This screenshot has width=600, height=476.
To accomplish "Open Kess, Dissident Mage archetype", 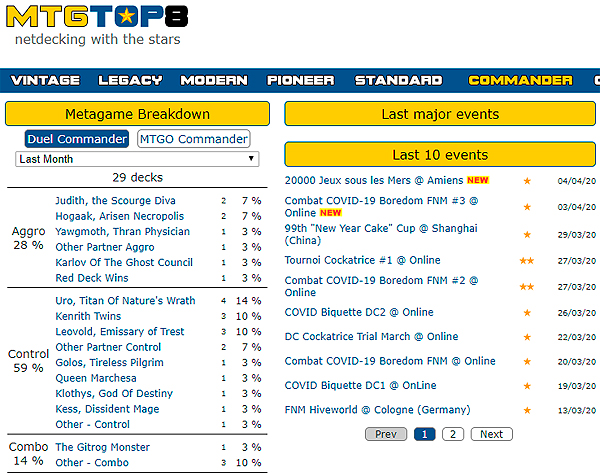I will (x=107, y=409).
